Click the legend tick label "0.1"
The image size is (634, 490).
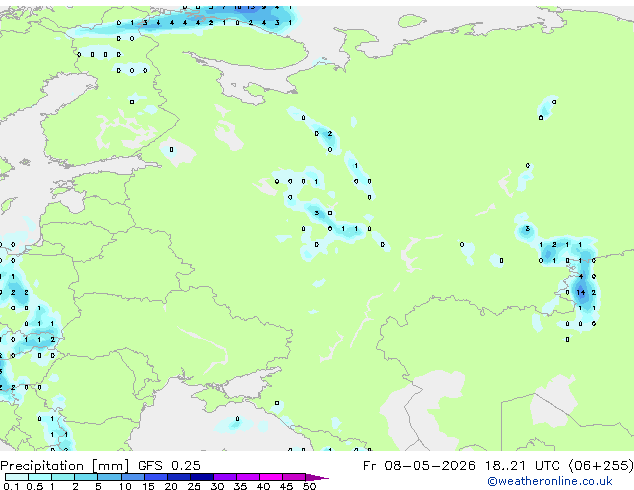11,486
